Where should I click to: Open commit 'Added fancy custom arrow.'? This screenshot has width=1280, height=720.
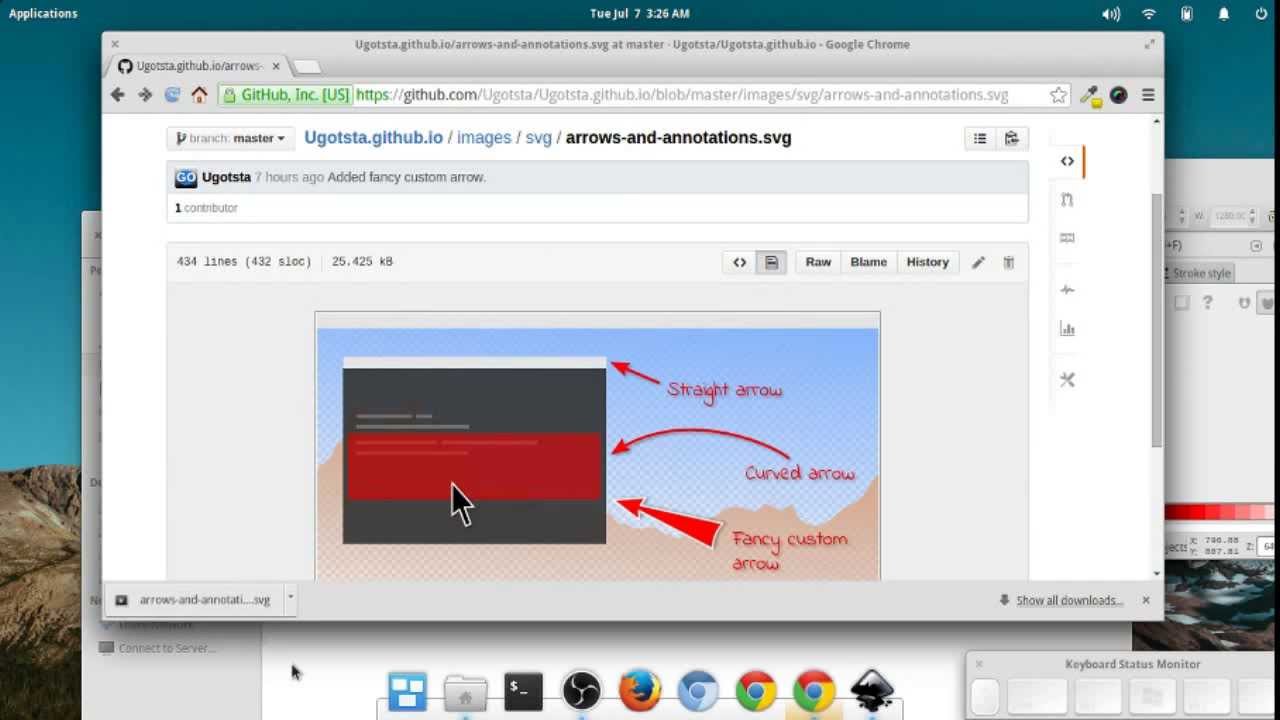(407, 177)
